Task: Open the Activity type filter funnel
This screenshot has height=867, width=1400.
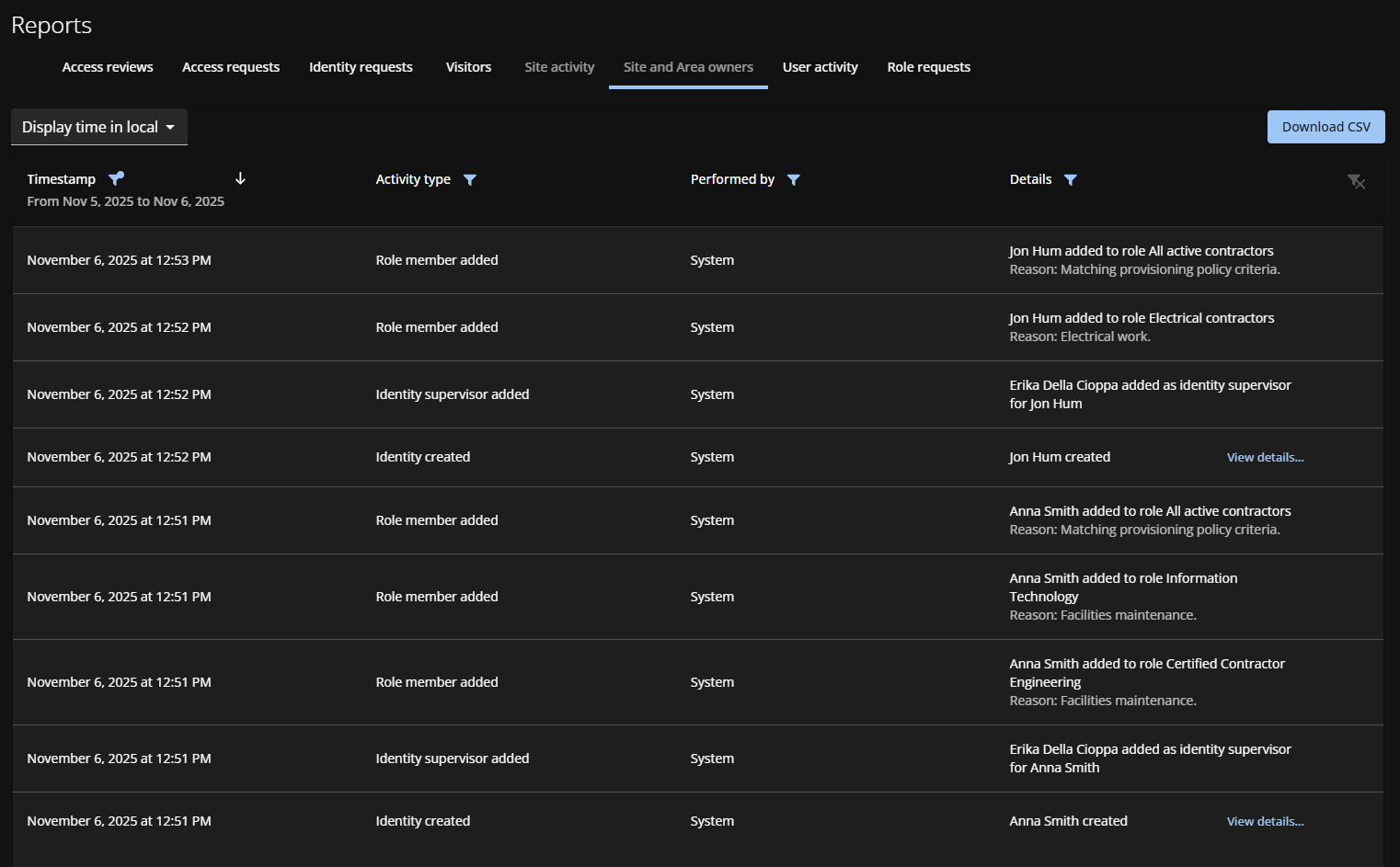Action: pos(470,179)
